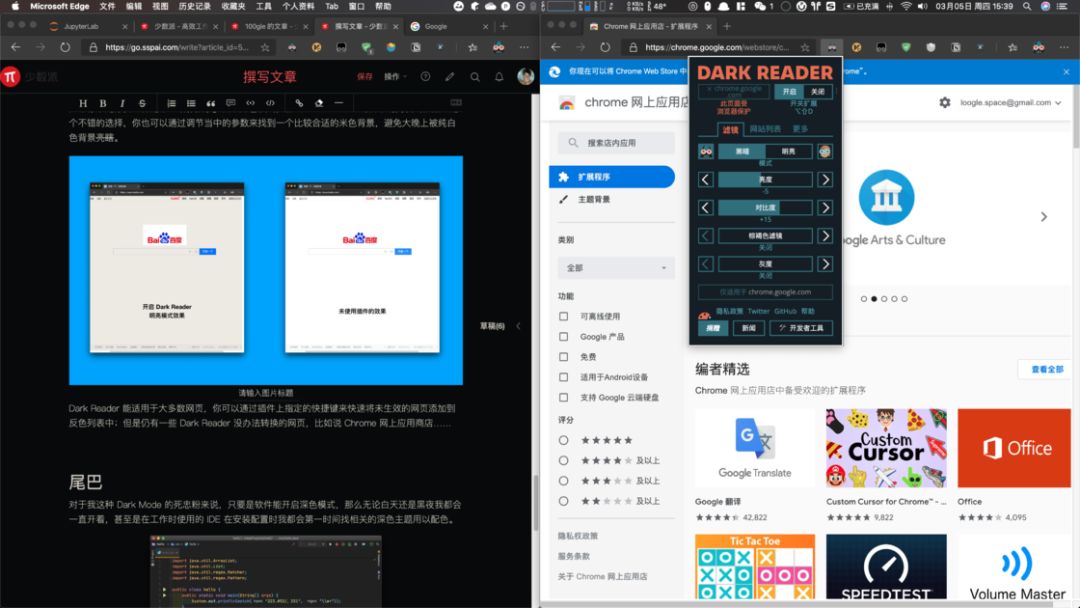Increase 棕褐色滤镜 sepia with right arrow
This screenshot has width=1080, height=608.
click(825, 236)
